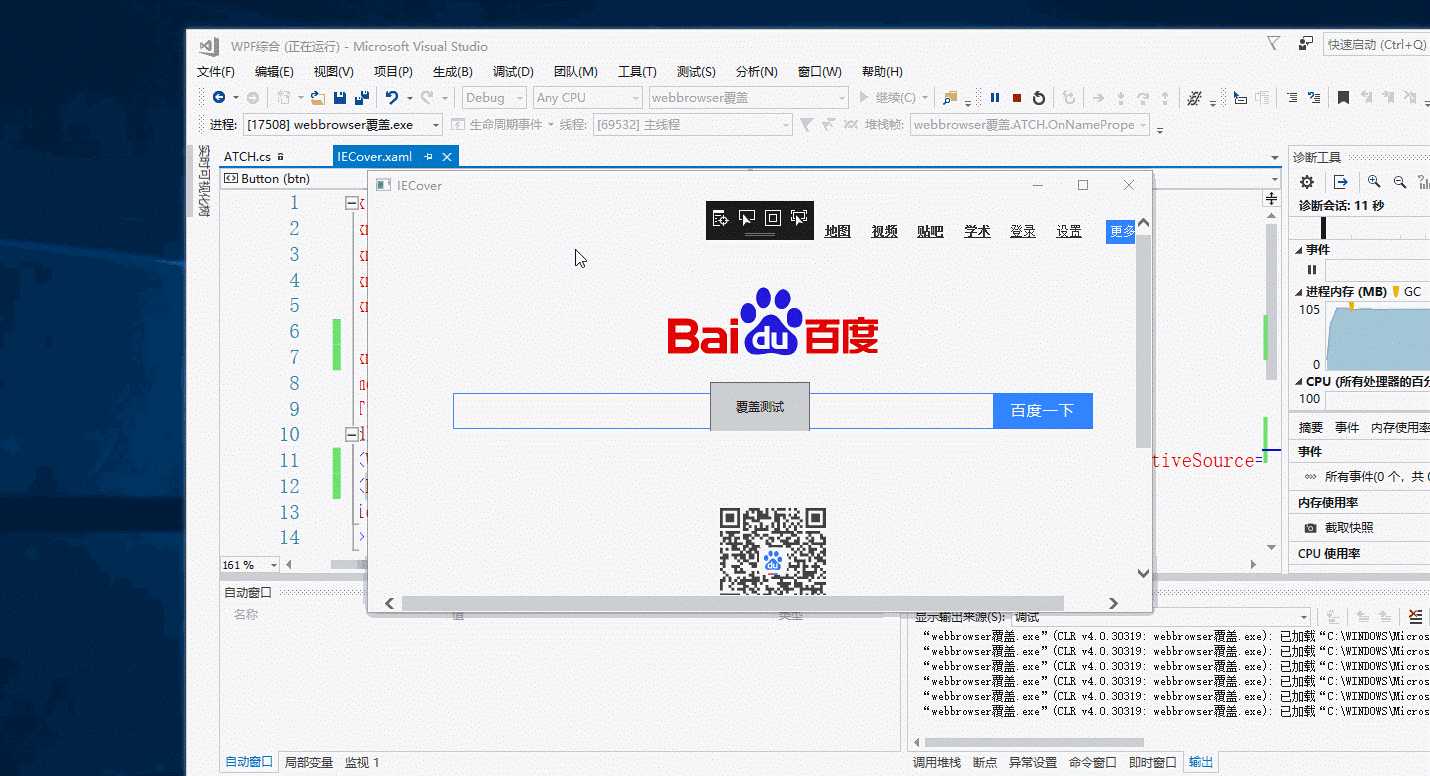Click the clear all output icon
This screenshot has width=1430, height=776.
(1415, 617)
